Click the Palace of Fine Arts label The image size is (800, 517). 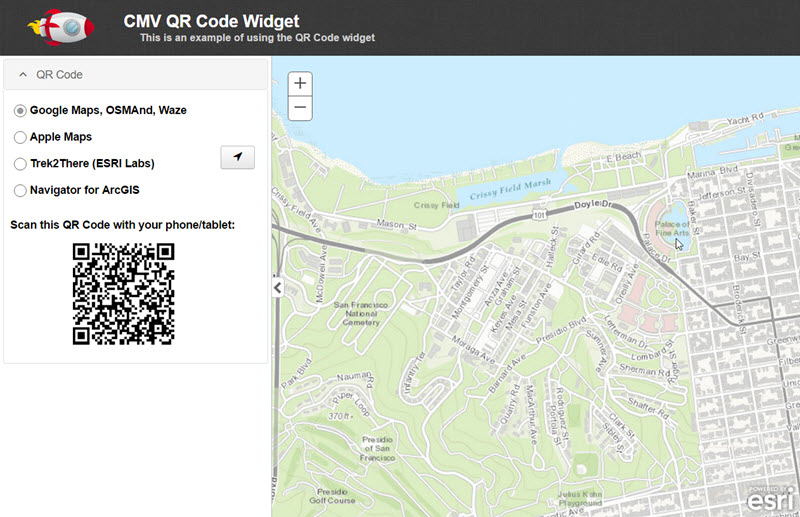(x=672, y=228)
